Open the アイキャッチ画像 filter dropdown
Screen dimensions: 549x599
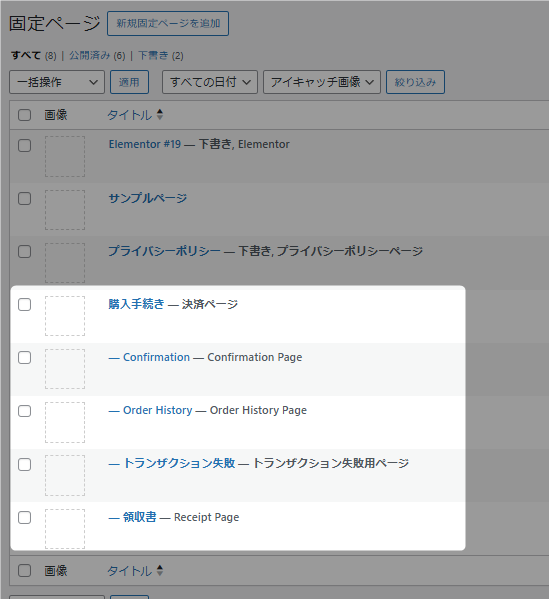[322, 82]
